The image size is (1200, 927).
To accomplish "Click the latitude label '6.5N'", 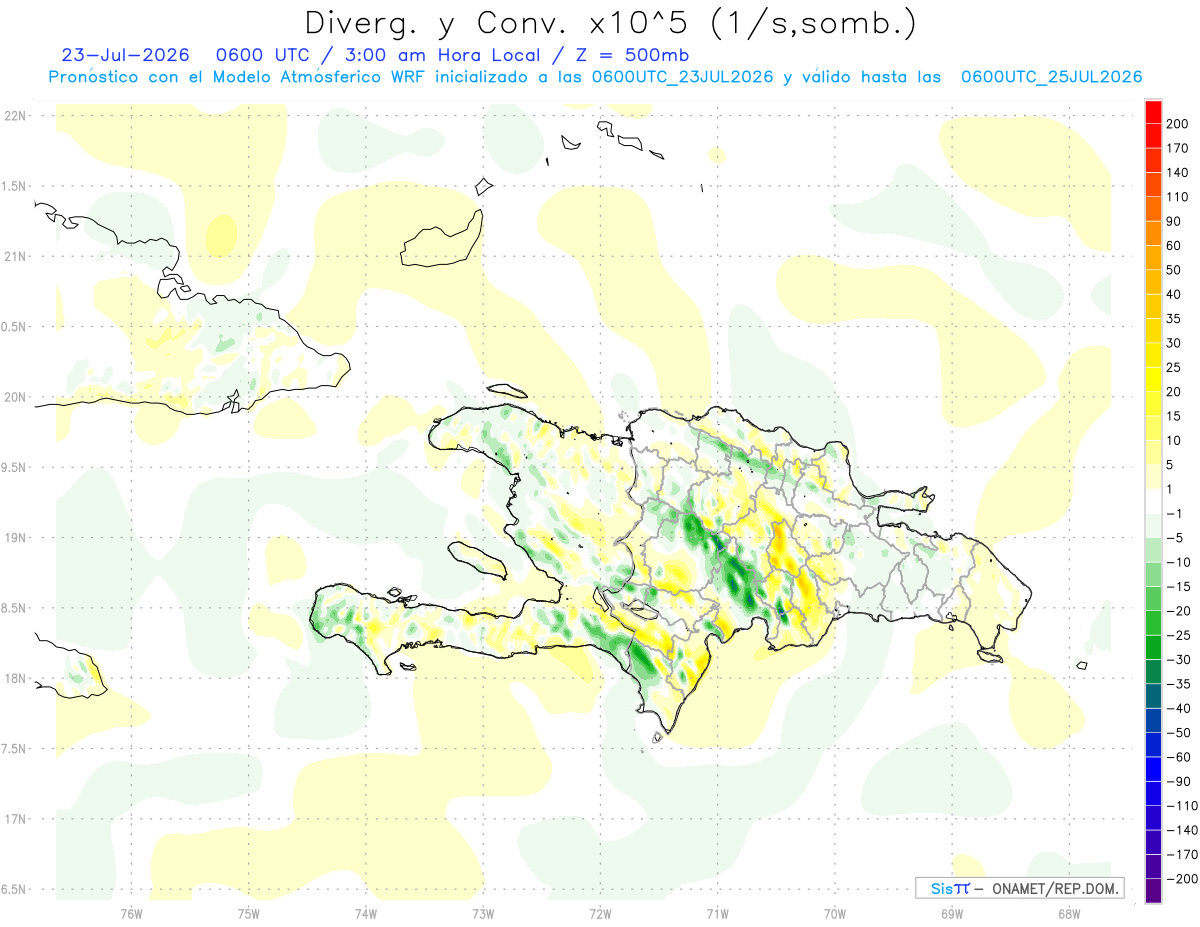I will 14,890.
